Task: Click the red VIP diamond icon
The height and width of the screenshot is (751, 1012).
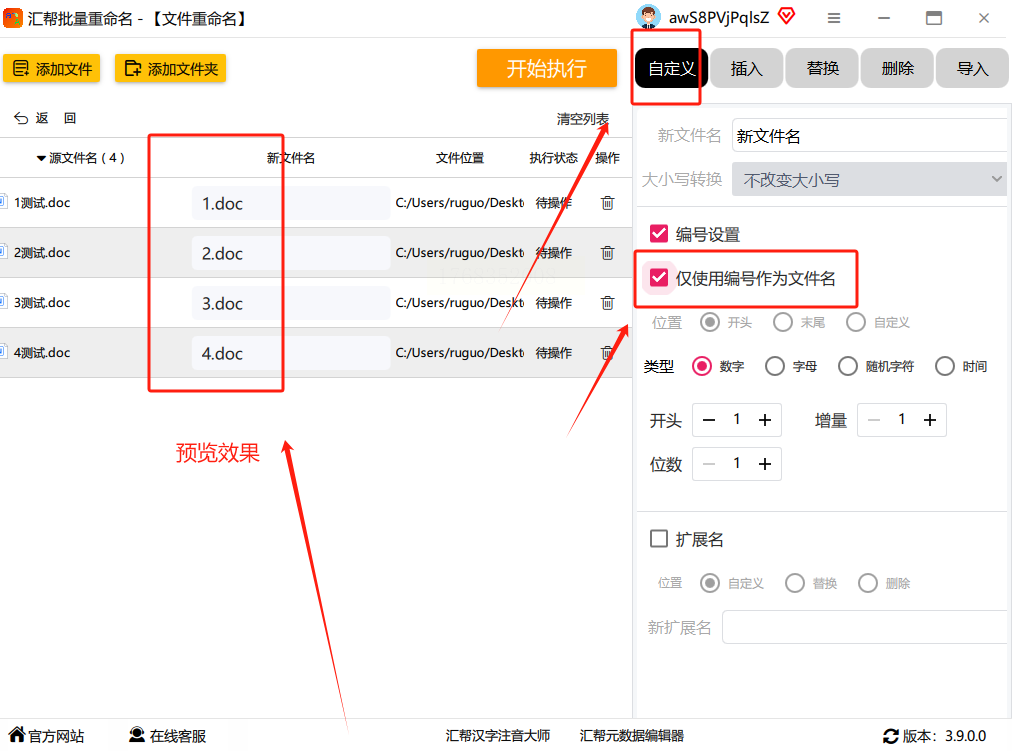Action: click(786, 15)
